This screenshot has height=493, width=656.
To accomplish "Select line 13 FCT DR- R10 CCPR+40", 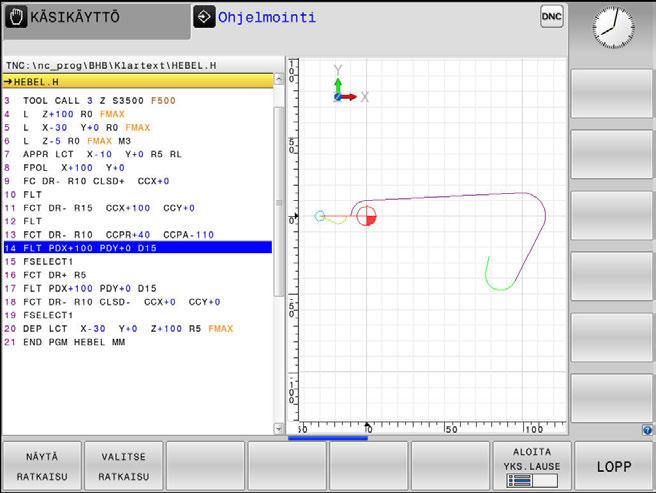I will pos(138,235).
